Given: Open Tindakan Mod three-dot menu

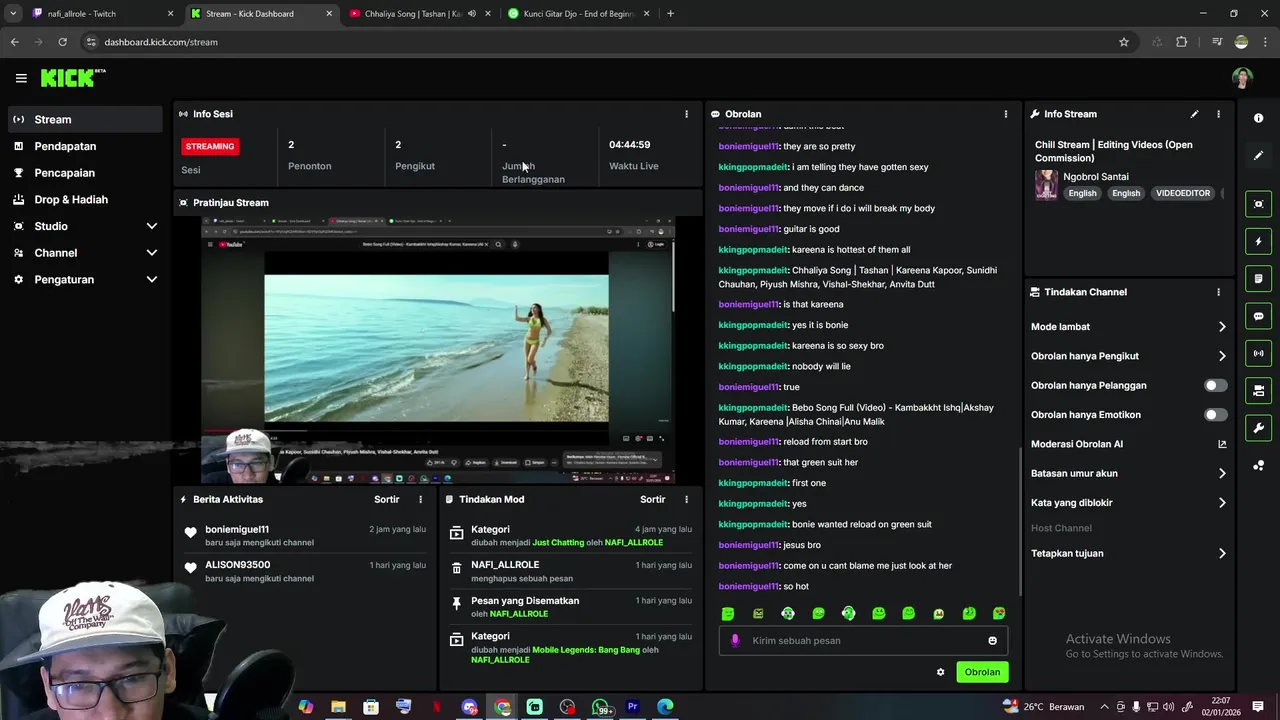Looking at the screenshot, I should (686, 499).
